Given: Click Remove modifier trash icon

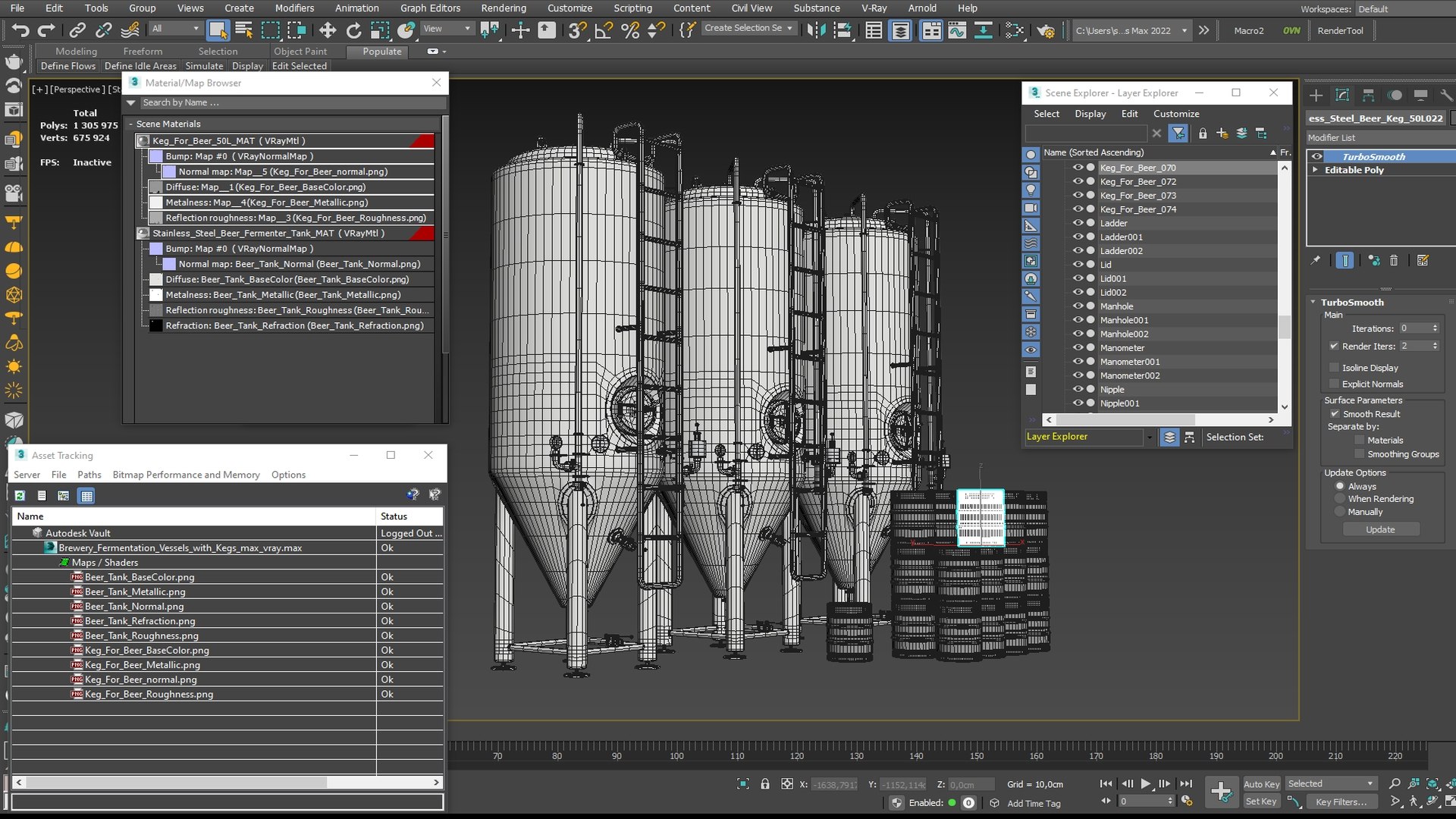Looking at the screenshot, I should coord(1394,260).
